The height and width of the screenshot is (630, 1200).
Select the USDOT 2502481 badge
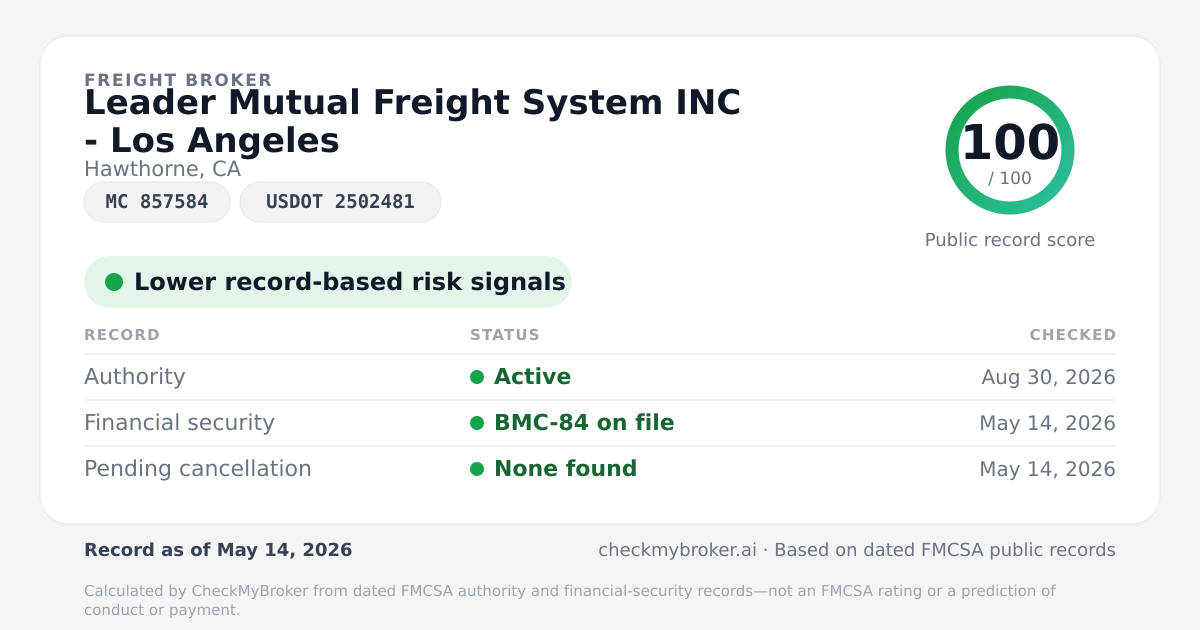pos(340,202)
